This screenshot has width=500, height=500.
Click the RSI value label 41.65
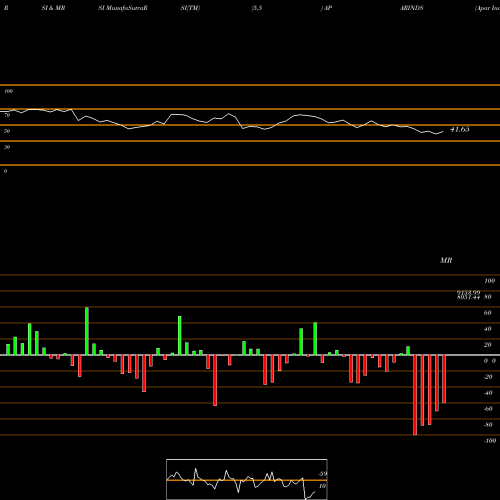tap(460, 129)
